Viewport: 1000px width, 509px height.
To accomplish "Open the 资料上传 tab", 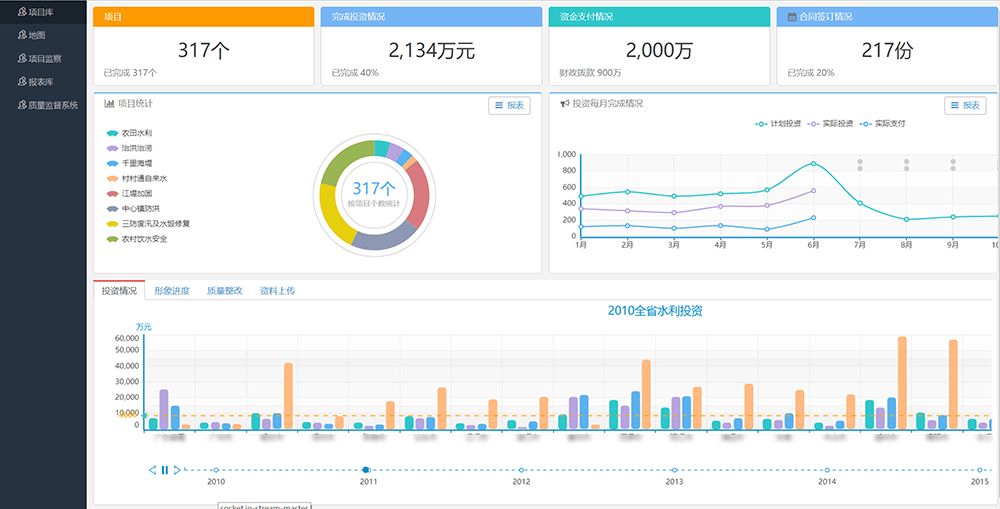I will click(277, 291).
